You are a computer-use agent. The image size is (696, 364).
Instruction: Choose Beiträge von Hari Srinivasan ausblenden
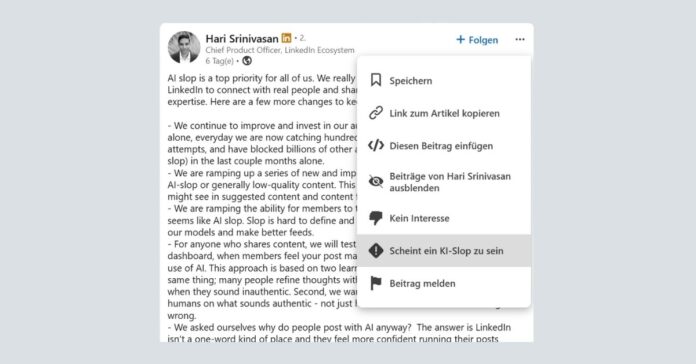point(444,182)
